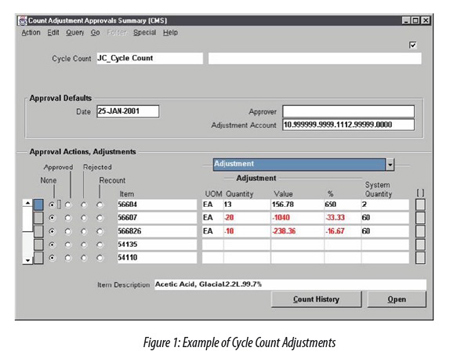Open the Go menu
The width and height of the screenshot is (450, 362).
tap(95, 33)
